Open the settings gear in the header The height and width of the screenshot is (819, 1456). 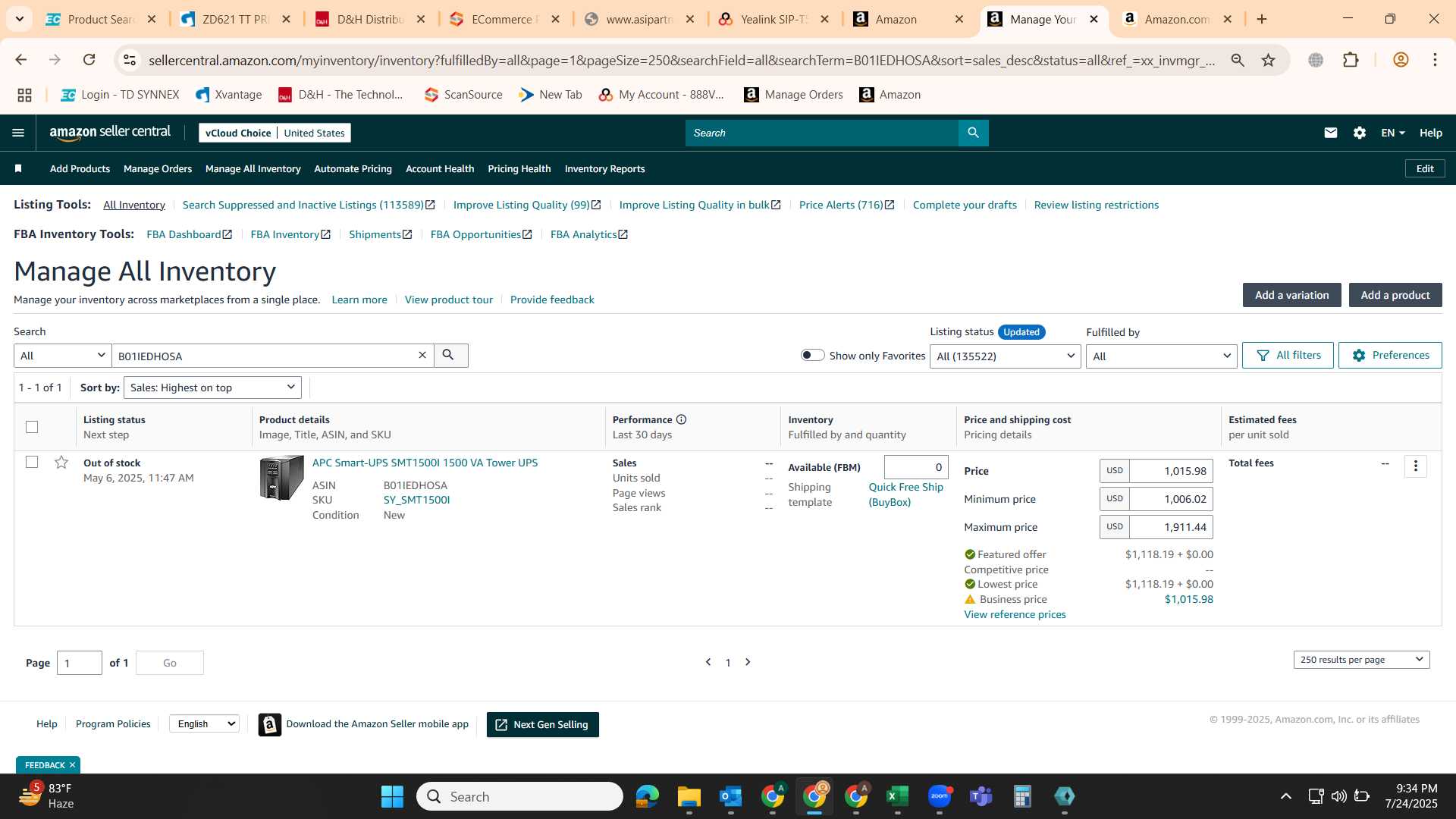1360,133
